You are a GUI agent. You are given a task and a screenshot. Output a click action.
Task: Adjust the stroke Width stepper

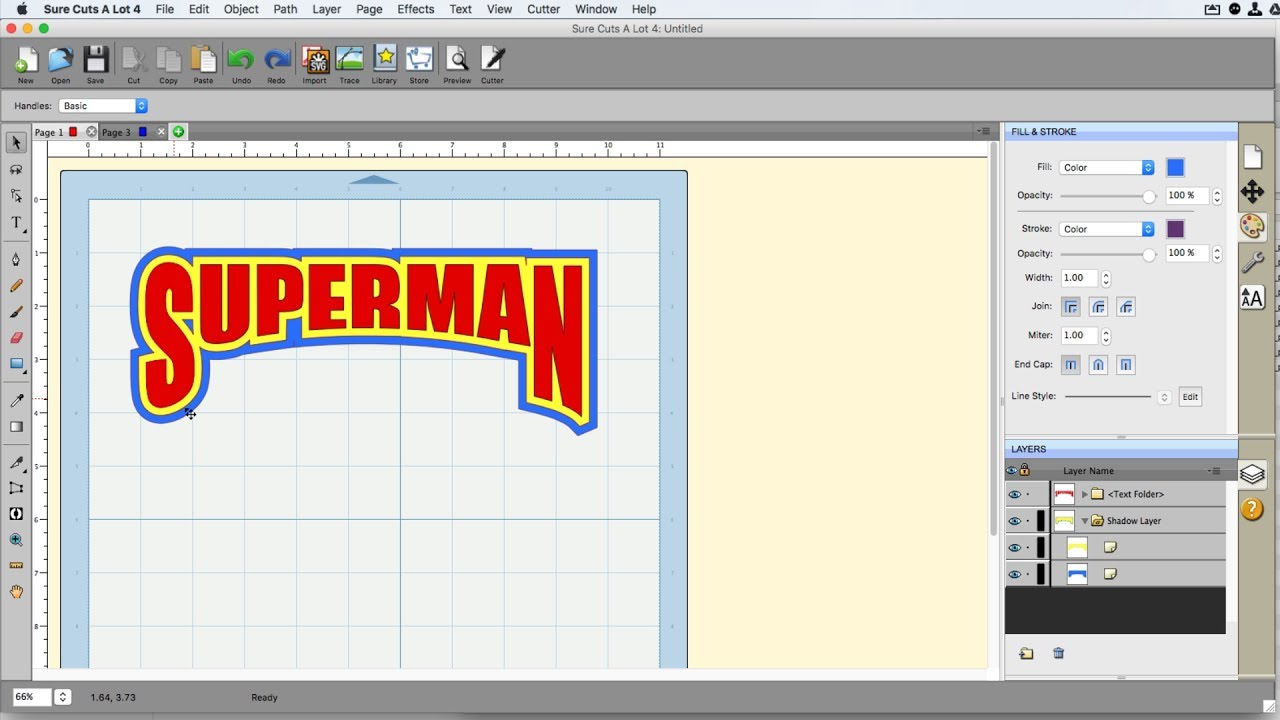click(1105, 278)
